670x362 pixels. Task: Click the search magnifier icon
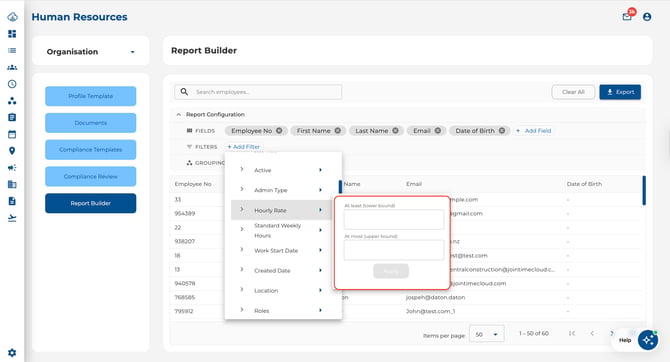click(x=184, y=92)
